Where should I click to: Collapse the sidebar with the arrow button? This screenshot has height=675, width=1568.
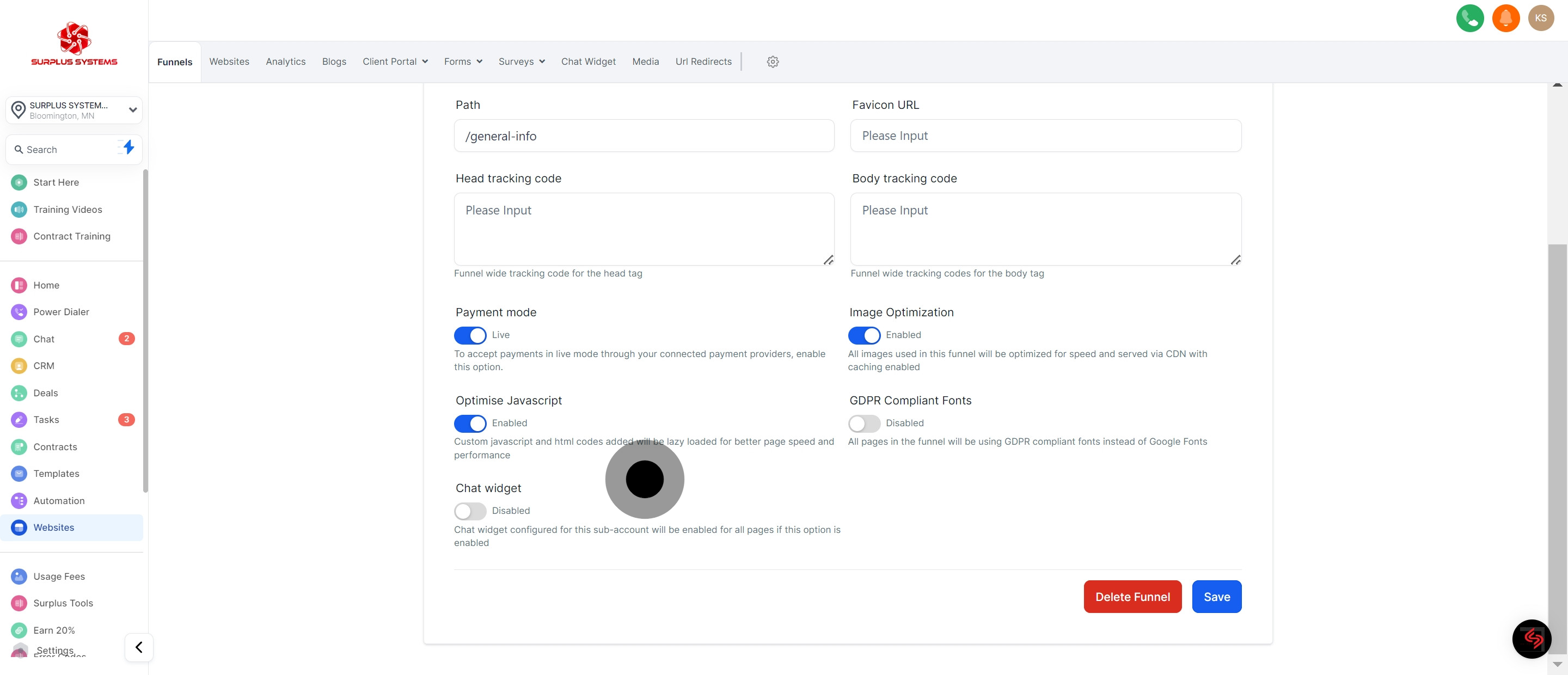pyautogui.click(x=139, y=647)
